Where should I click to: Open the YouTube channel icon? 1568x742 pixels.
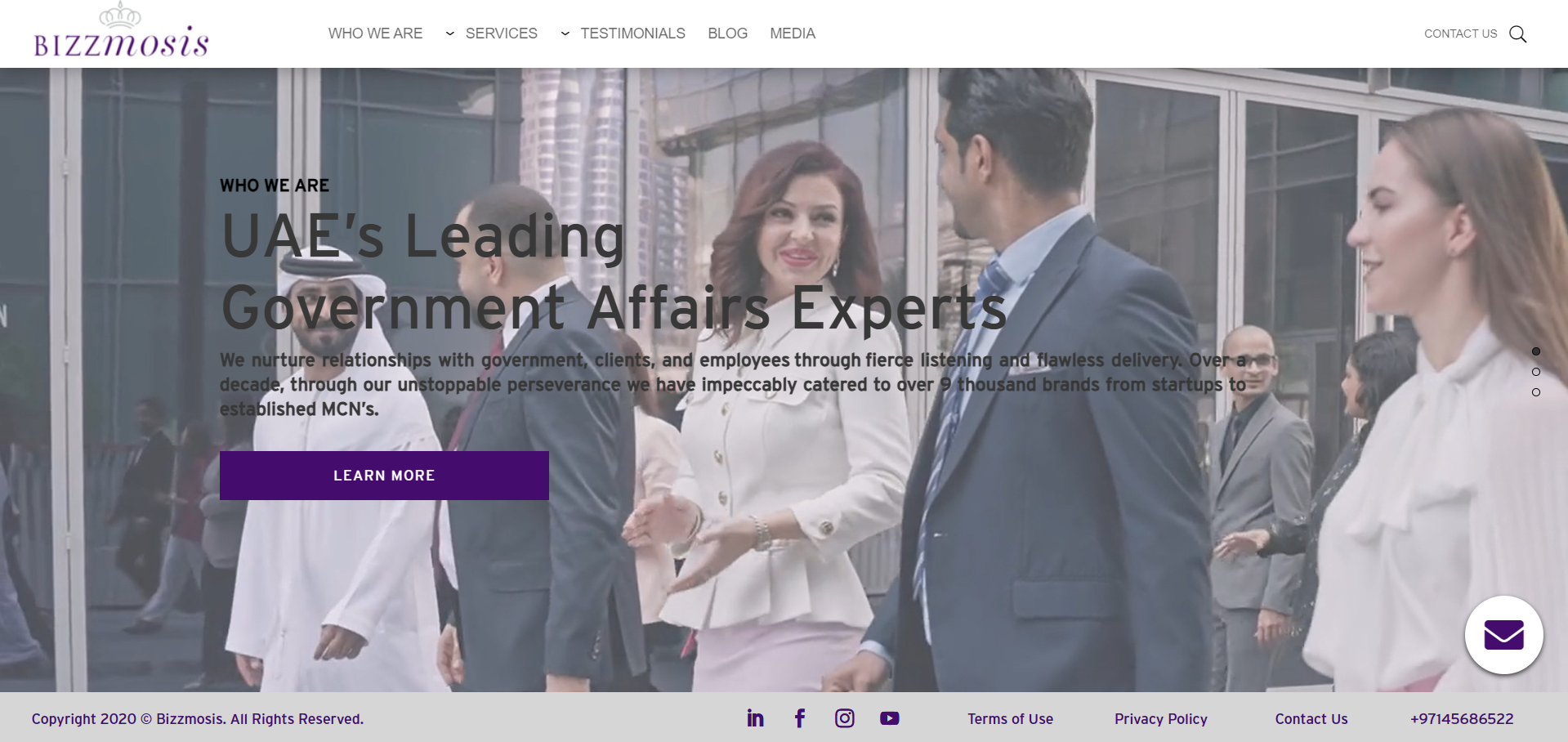point(890,718)
